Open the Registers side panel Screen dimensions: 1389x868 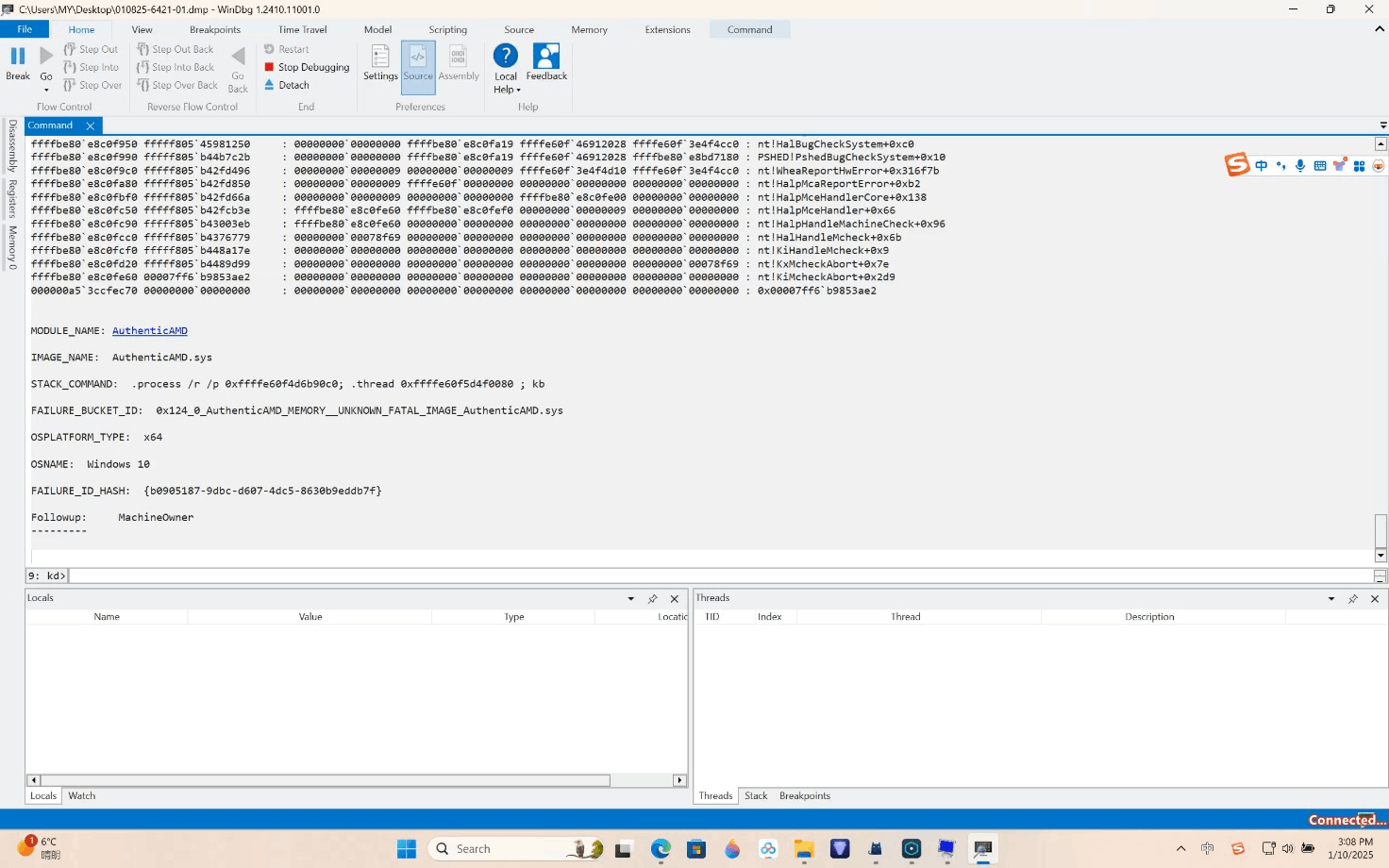[12, 199]
